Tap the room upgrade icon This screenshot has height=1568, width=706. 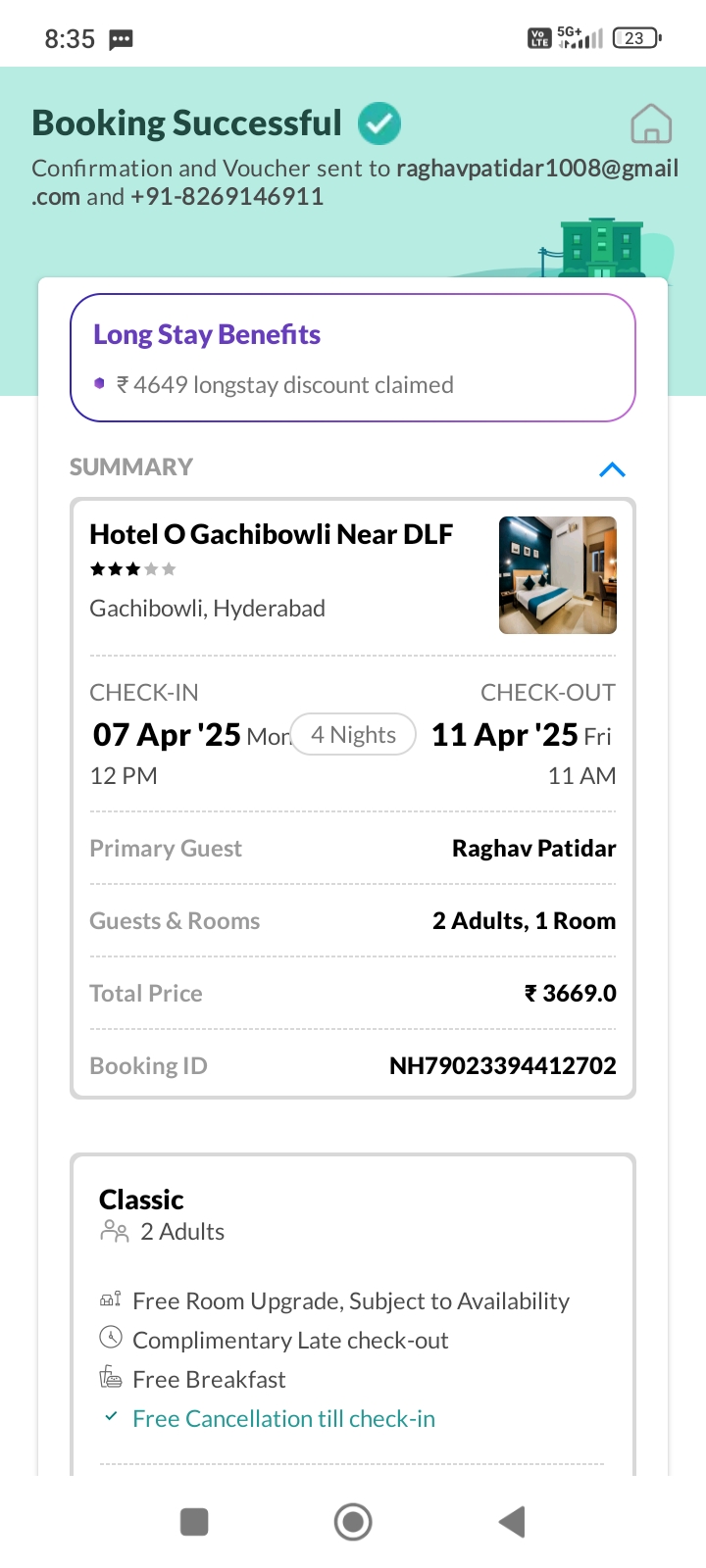(111, 1299)
